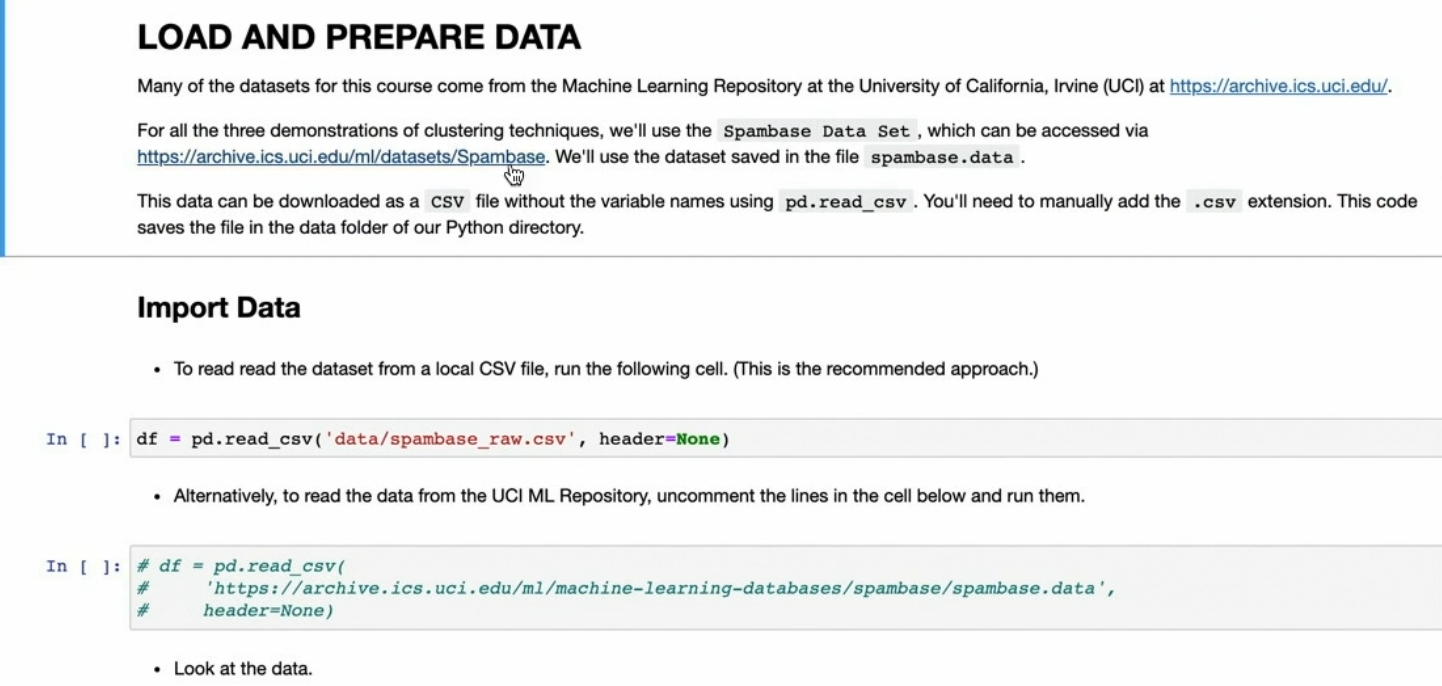This screenshot has width=1442, height=686.
Task: Click the '.csv' inline code text
Action: pos(1214,202)
